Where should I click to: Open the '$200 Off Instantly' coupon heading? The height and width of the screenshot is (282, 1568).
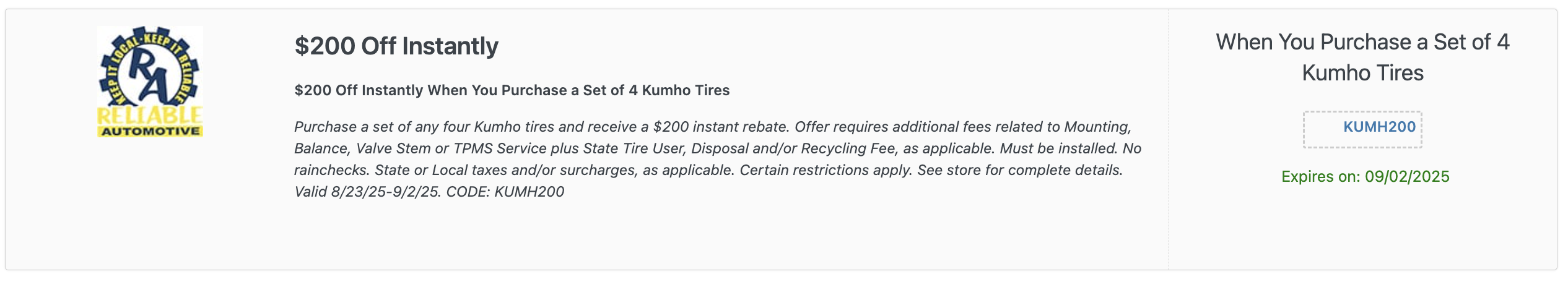pyautogui.click(x=396, y=46)
